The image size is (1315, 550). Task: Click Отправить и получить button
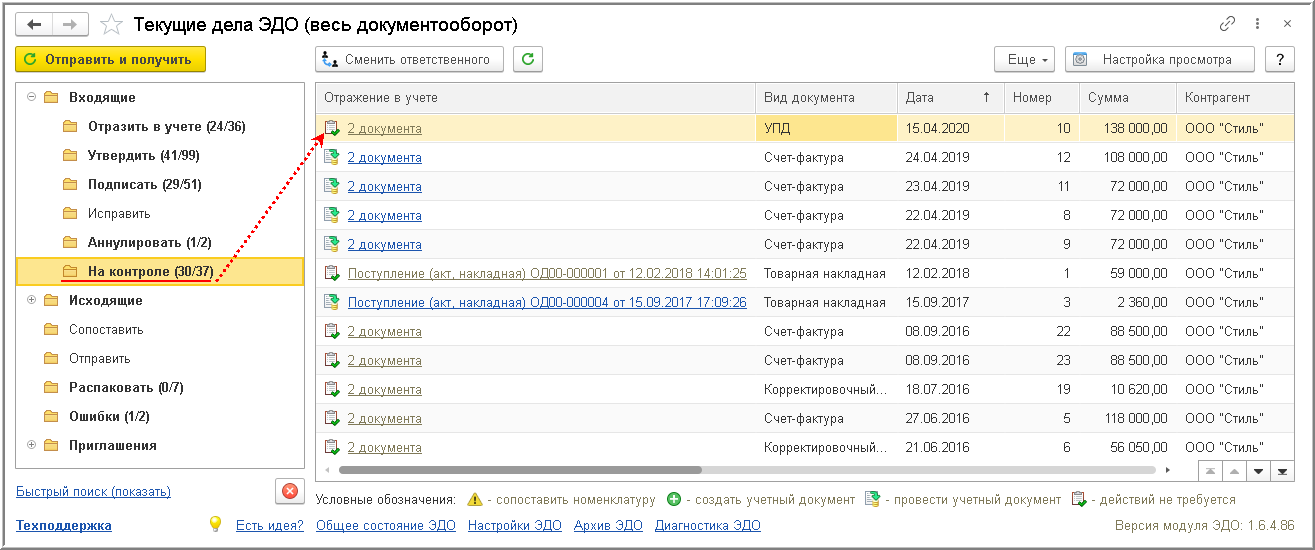[110, 60]
